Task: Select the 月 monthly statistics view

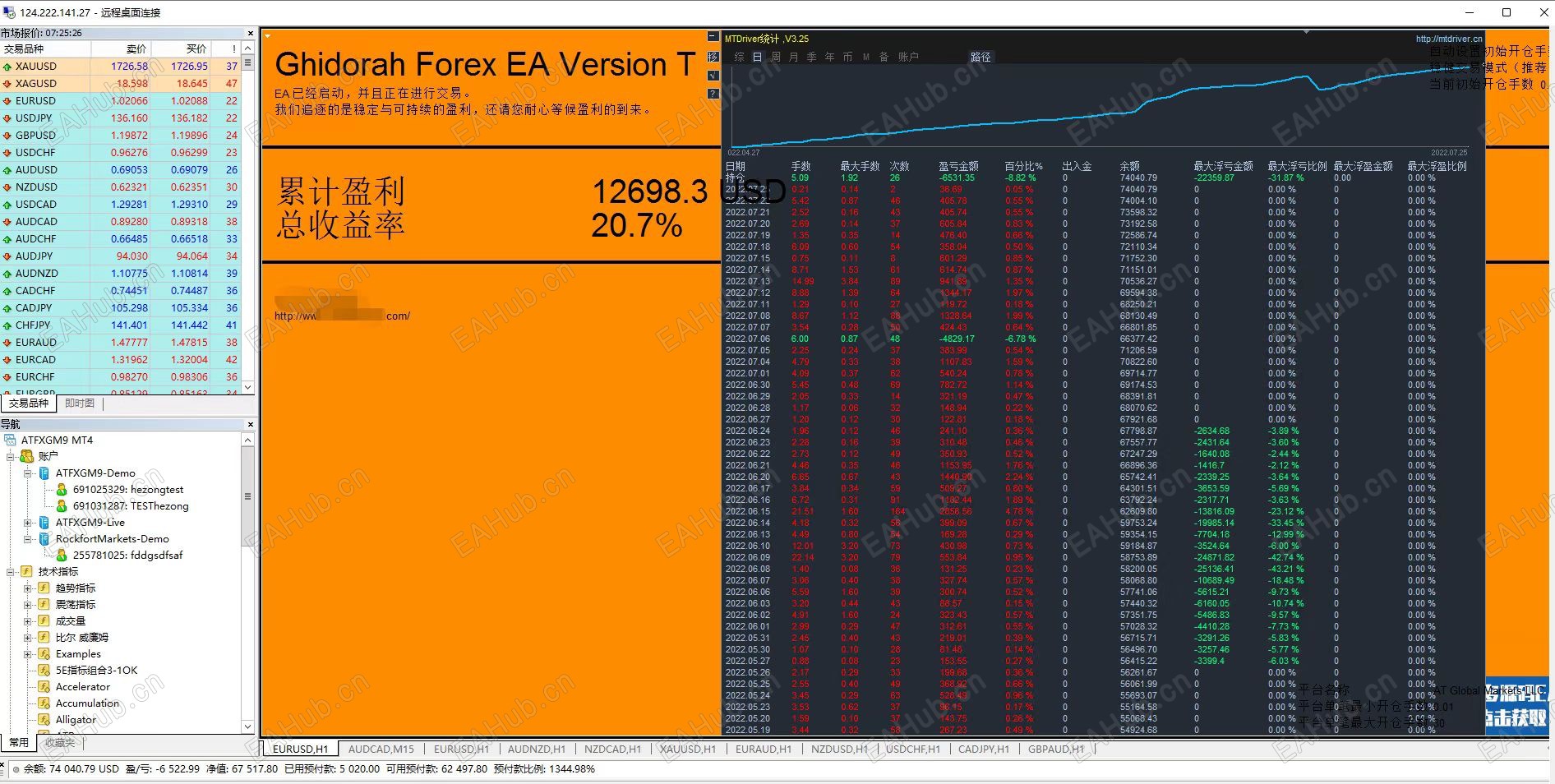Action: tap(793, 57)
